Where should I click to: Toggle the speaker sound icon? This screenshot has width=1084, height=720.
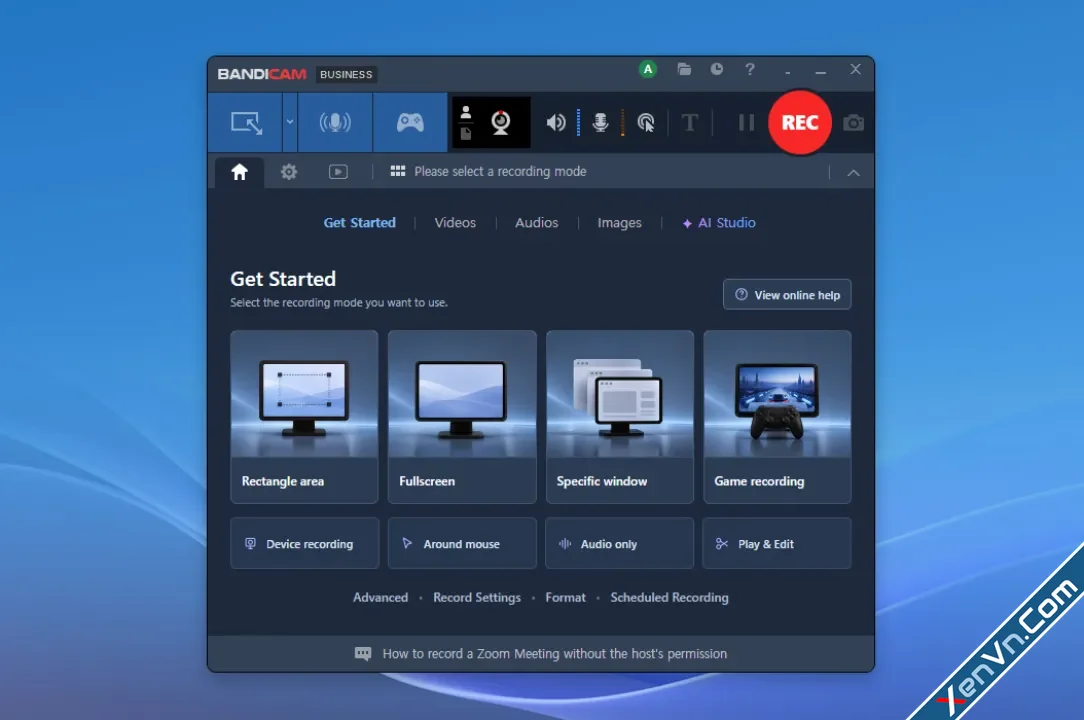pos(556,123)
